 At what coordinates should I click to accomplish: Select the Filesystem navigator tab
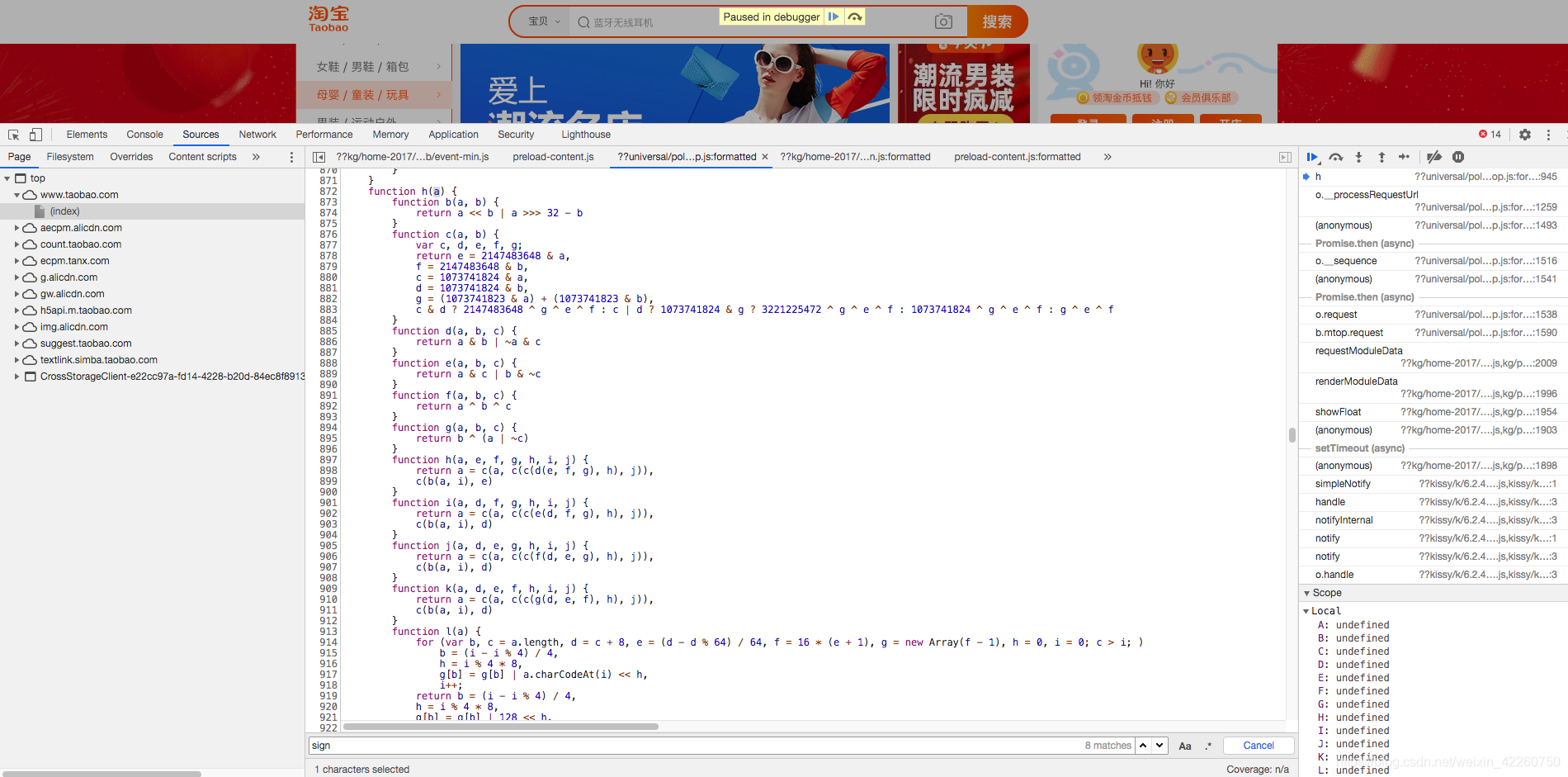coord(70,157)
